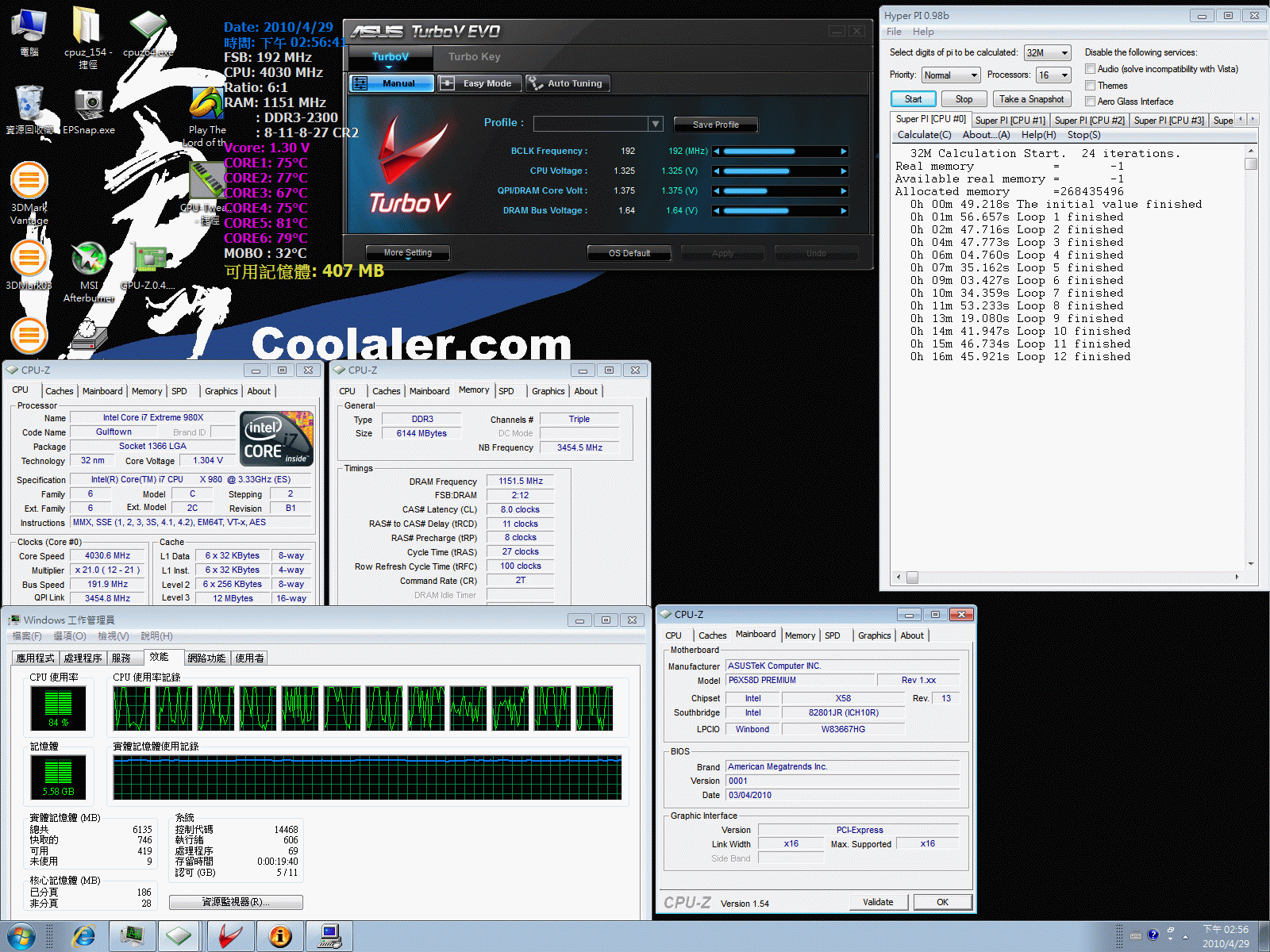This screenshot has height=952, width=1270.
Task: Adjust the CPU Voltage slider bar
Action: tap(779, 171)
